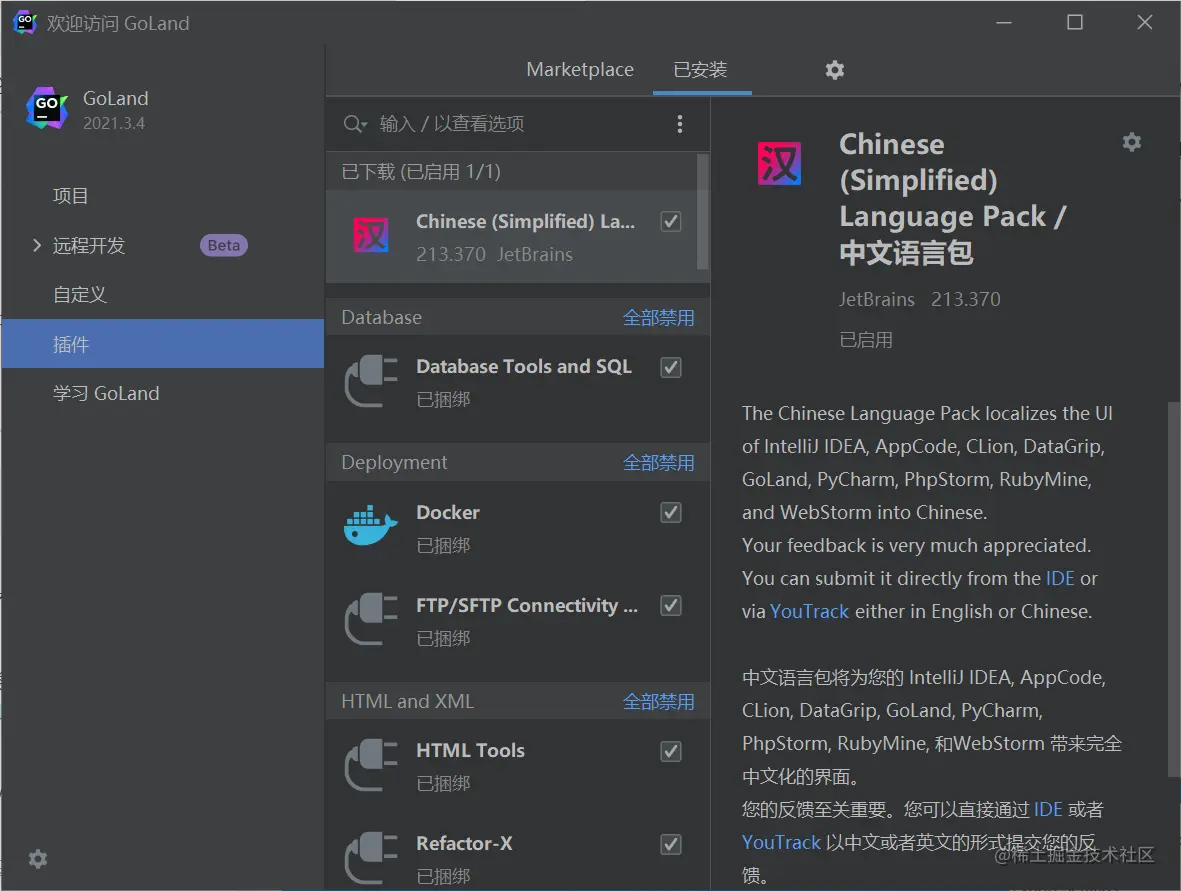The height and width of the screenshot is (891, 1181).
Task: Select the Database Tools and SQL row
Action: click(x=518, y=382)
